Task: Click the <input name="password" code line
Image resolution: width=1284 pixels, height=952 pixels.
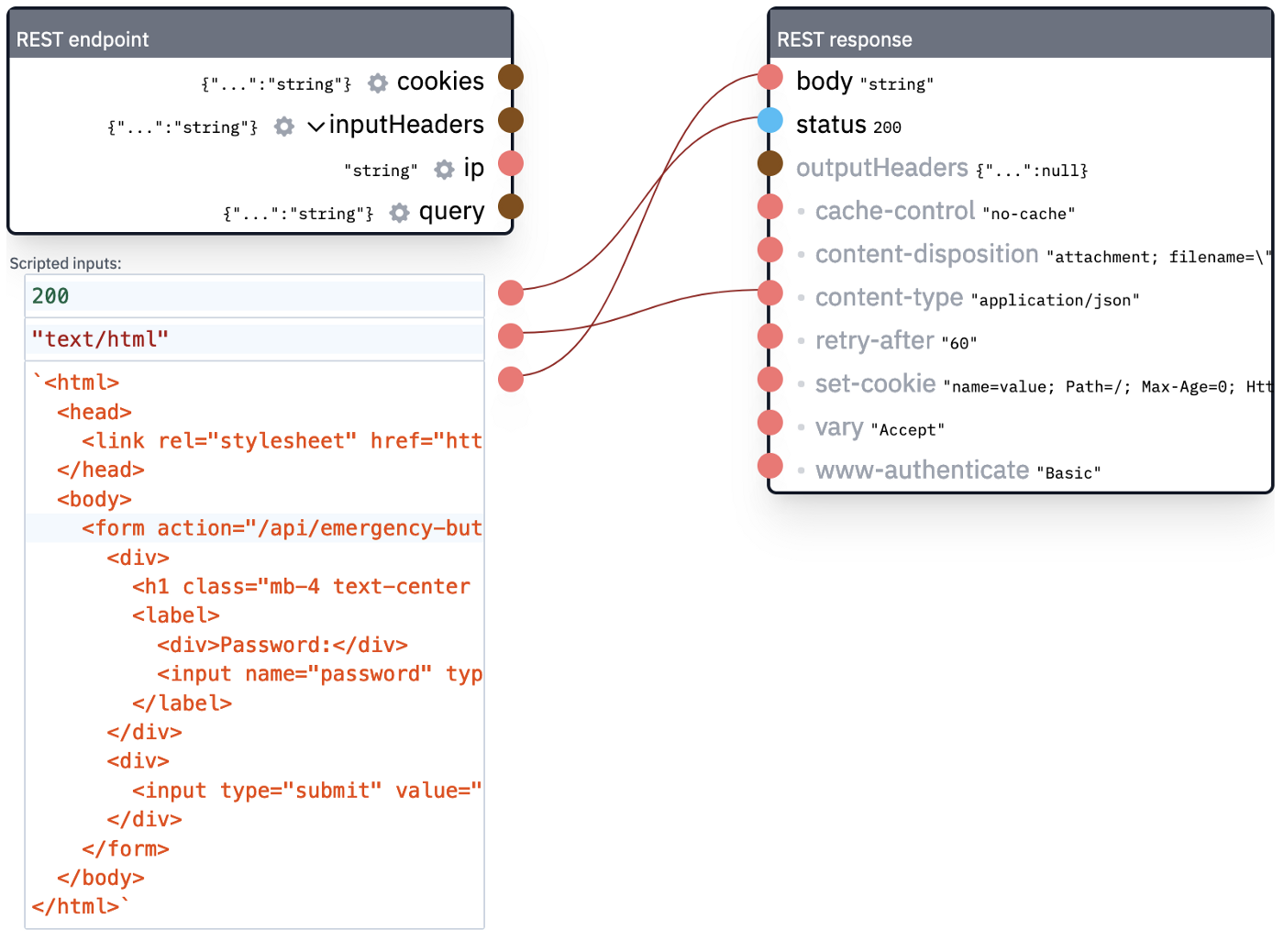Action: click(319, 674)
